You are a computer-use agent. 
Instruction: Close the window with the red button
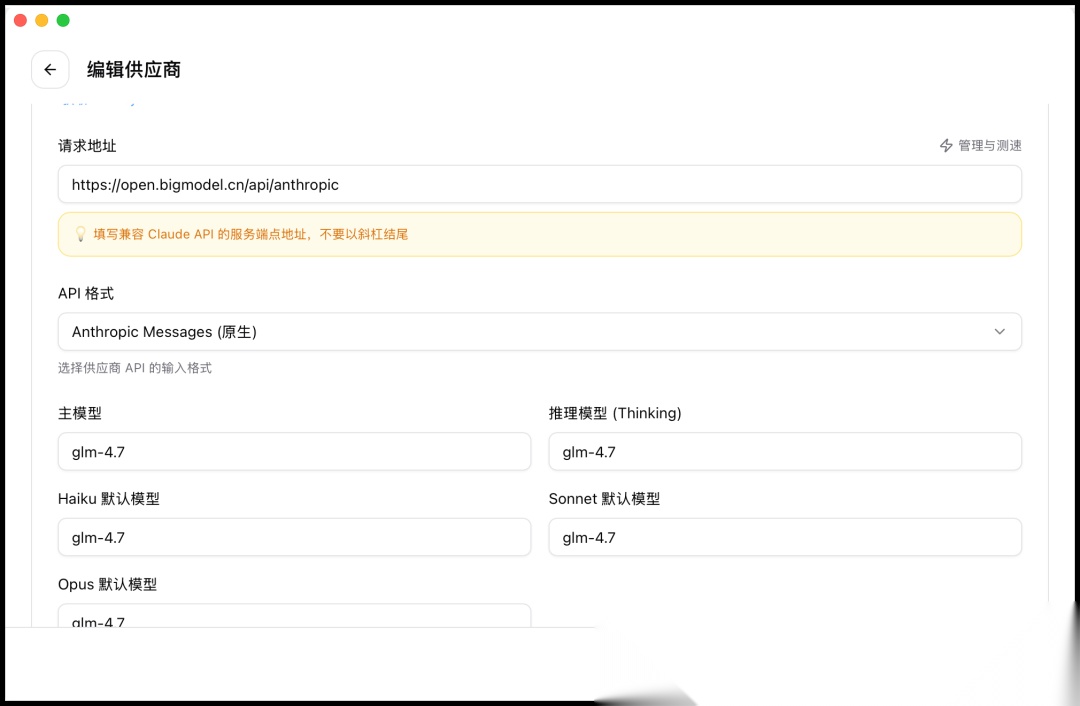click(x=20, y=20)
